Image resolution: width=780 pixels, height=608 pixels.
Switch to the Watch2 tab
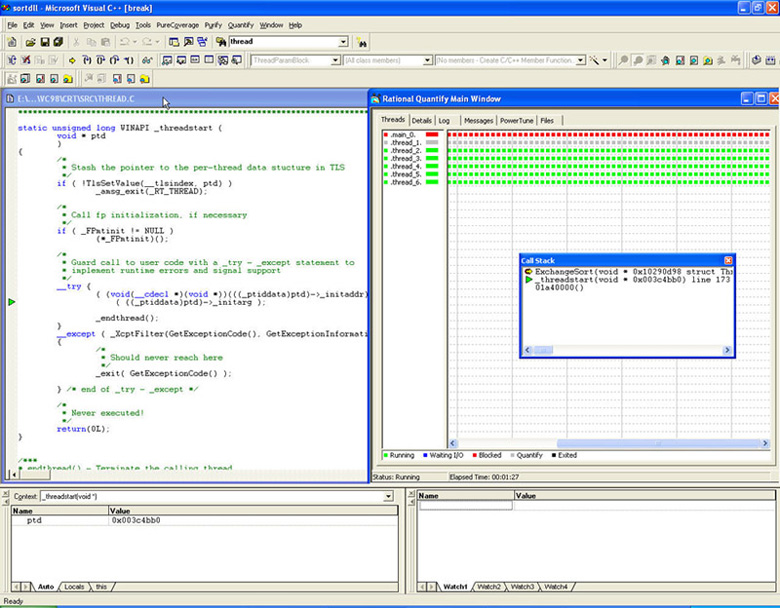488,586
